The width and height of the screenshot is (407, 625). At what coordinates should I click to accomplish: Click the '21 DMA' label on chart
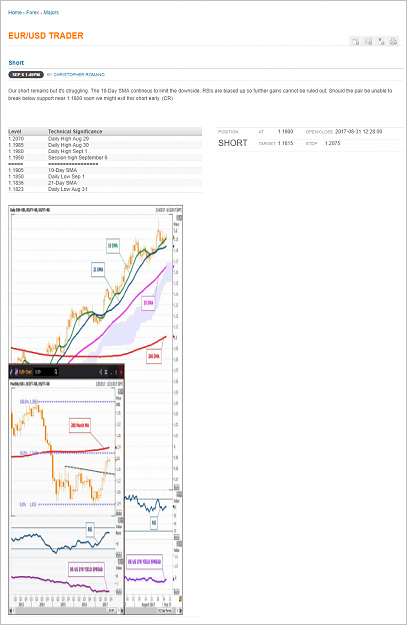click(x=98, y=270)
